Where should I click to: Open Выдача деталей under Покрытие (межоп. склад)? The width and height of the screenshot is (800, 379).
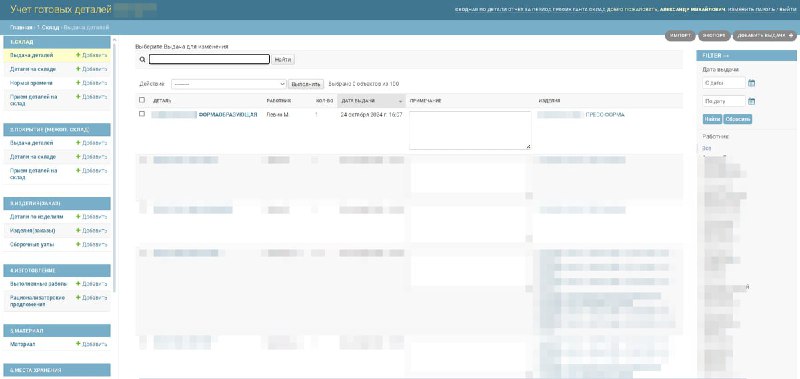(x=32, y=143)
